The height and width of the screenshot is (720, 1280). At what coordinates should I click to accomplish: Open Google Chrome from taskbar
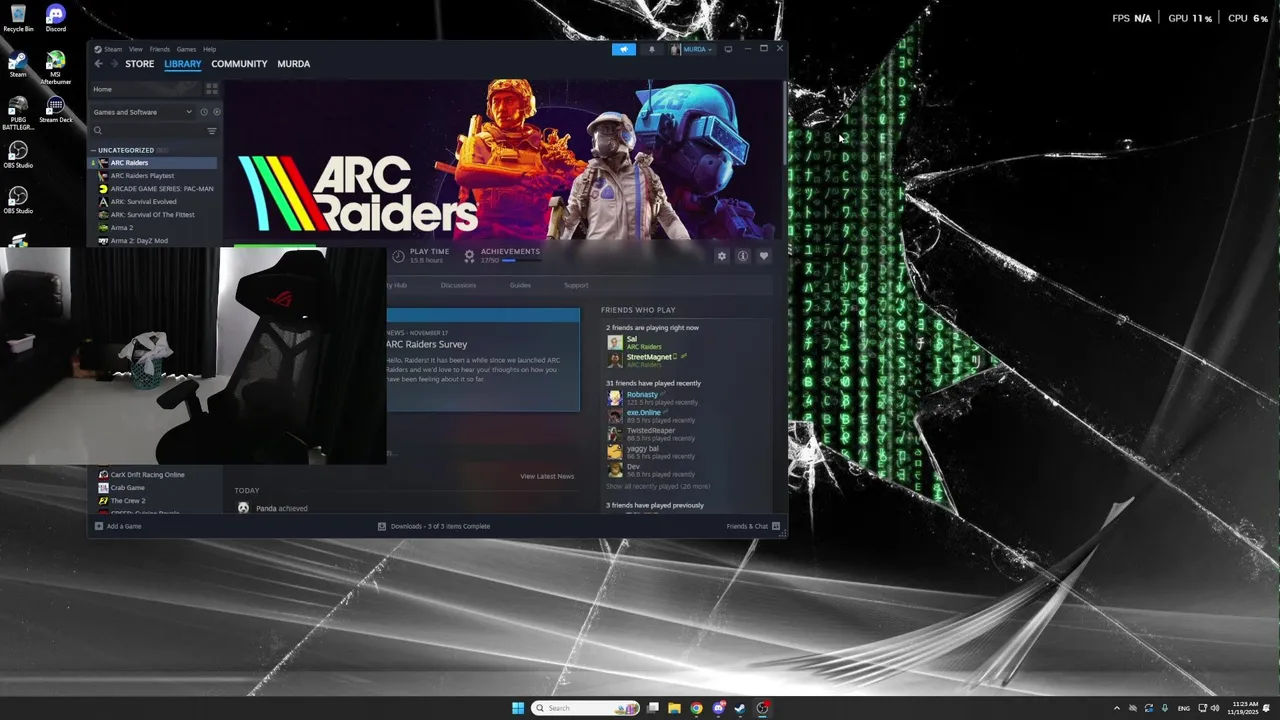pyautogui.click(x=697, y=708)
